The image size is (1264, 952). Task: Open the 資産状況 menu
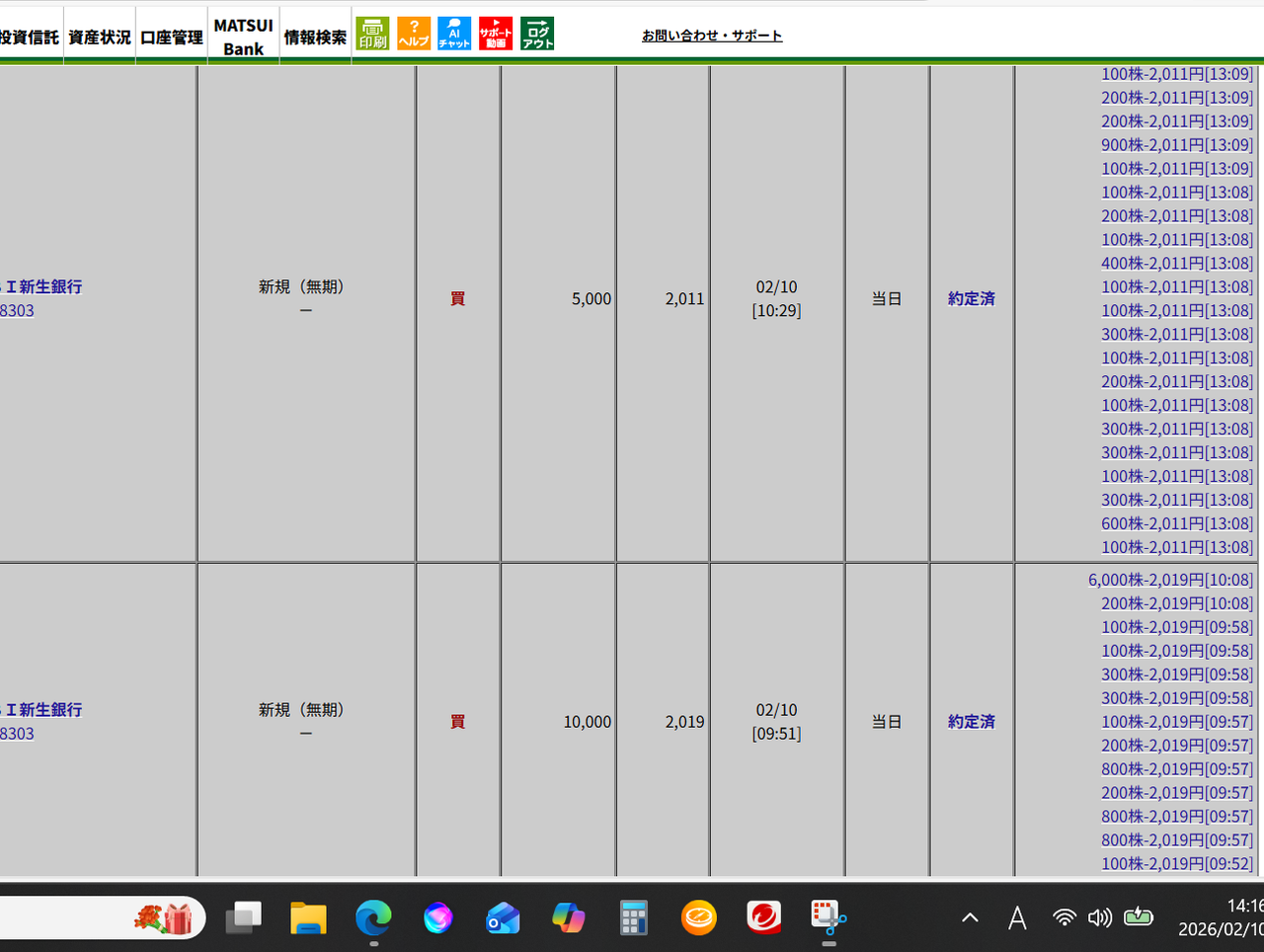tap(100, 38)
